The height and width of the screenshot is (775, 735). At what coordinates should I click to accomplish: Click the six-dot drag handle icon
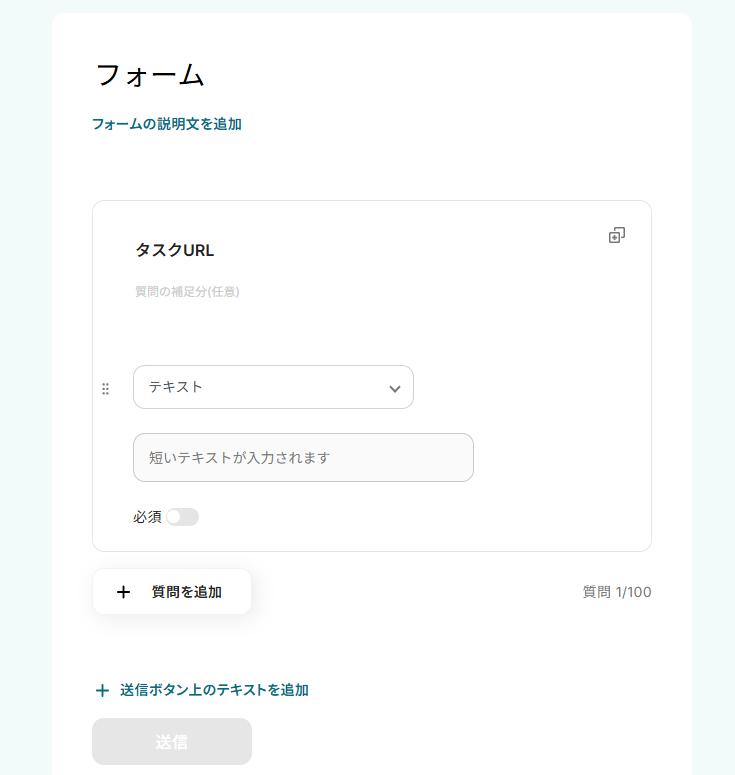pyautogui.click(x=105, y=389)
